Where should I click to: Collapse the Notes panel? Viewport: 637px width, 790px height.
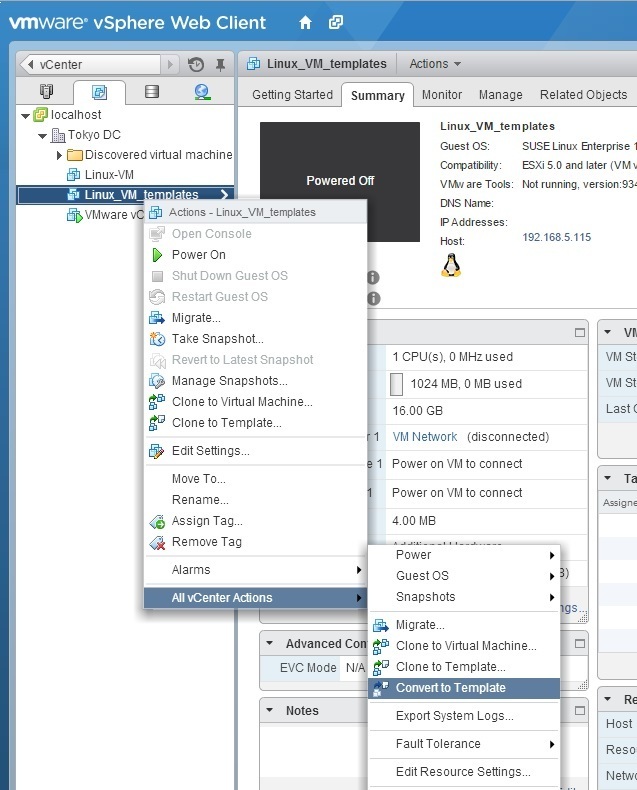270,710
